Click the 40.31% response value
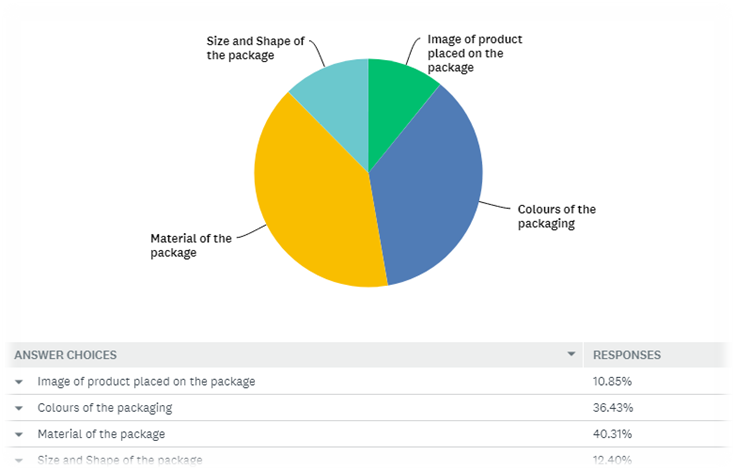Image resolution: width=735 pixels, height=470 pixels. pyautogui.click(x=613, y=435)
